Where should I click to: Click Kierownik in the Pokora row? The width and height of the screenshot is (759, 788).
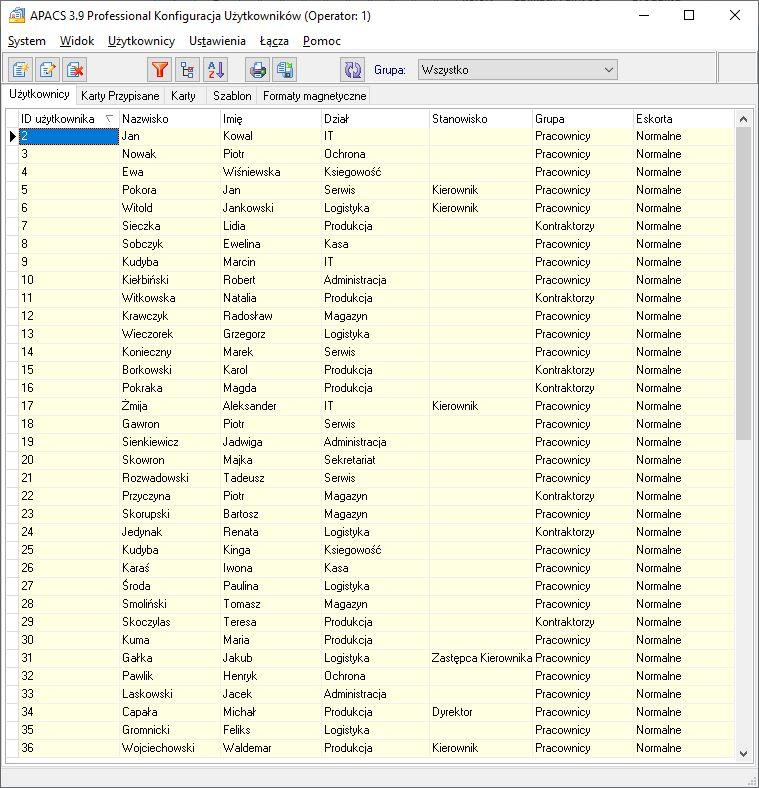455,190
